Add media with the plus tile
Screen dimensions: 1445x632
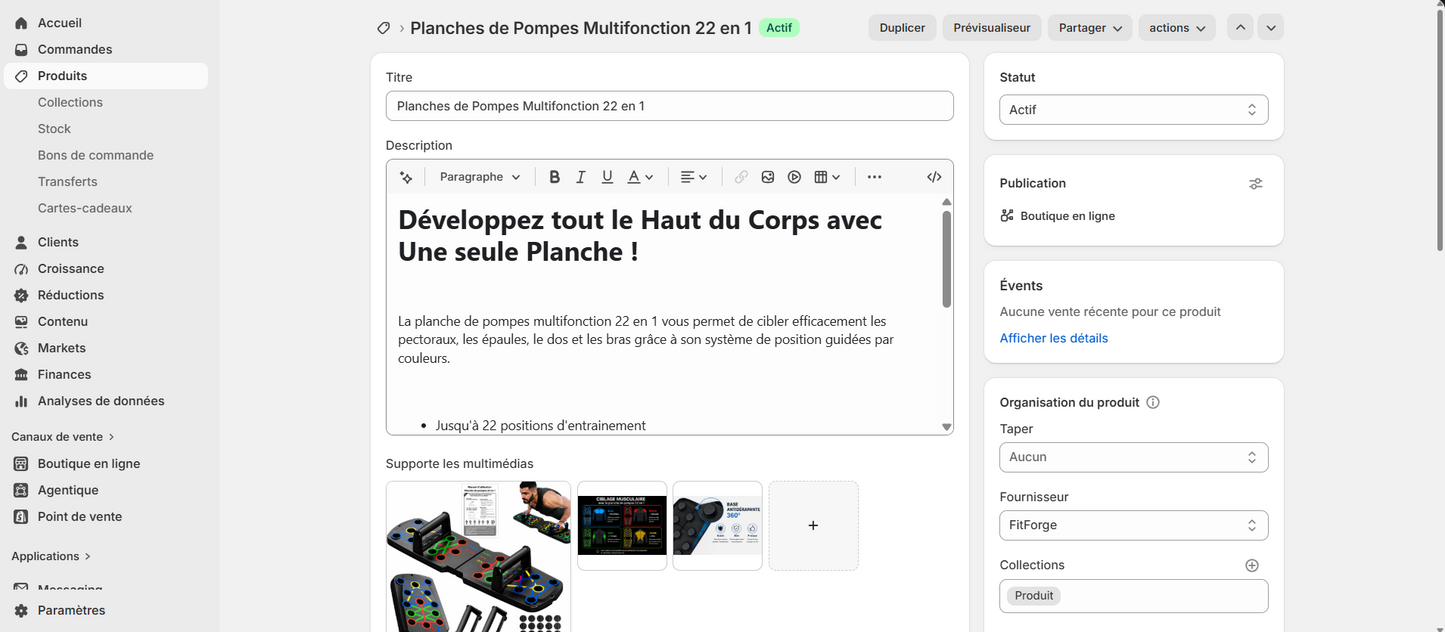(813, 526)
